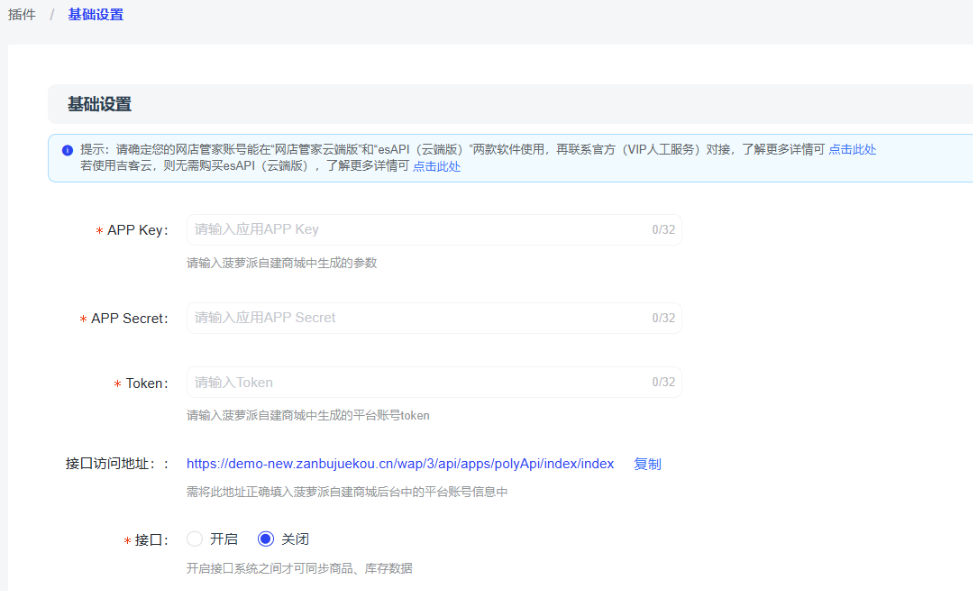The height and width of the screenshot is (591, 973).
Task: Open the demo-new.zanbujuekou.cn API URL
Action: (x=400, y=464)
